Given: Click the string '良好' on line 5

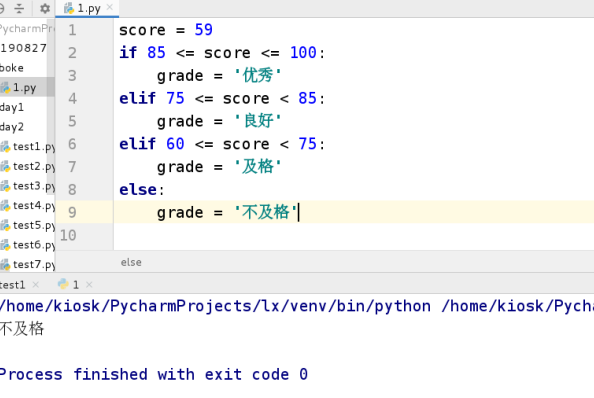Looking at the screenshot, I should coord(258,121).
